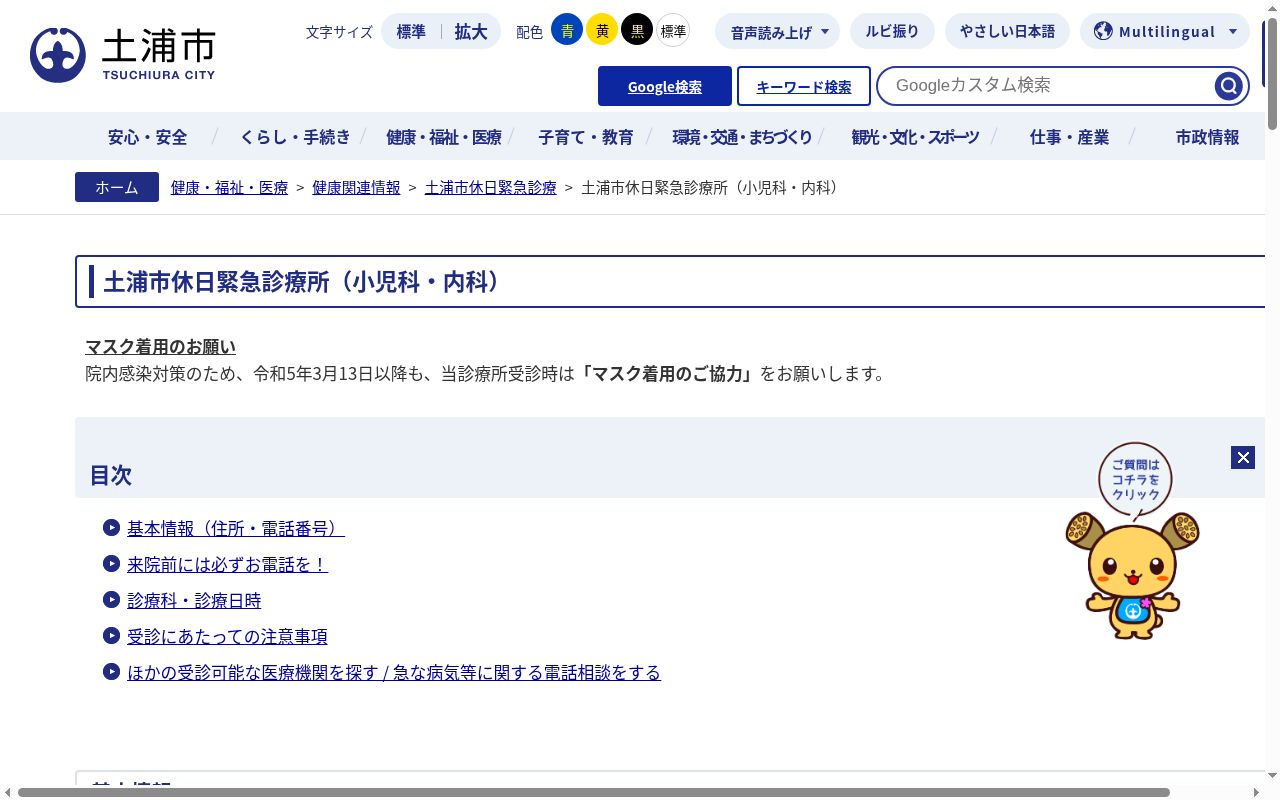Click the globe icon beside Multilingual
1280x800 pixels.
pyautogui.click(x=1103, y=31)
